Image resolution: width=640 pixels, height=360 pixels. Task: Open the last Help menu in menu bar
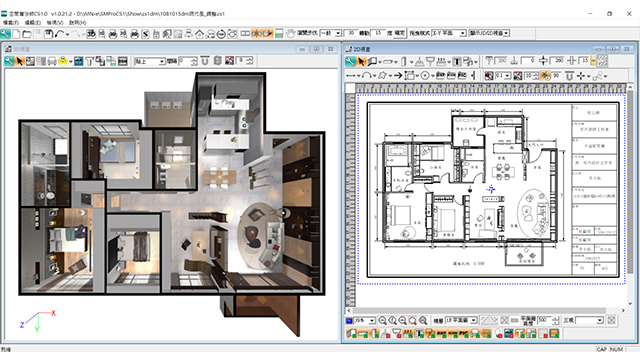coord(78,23)
